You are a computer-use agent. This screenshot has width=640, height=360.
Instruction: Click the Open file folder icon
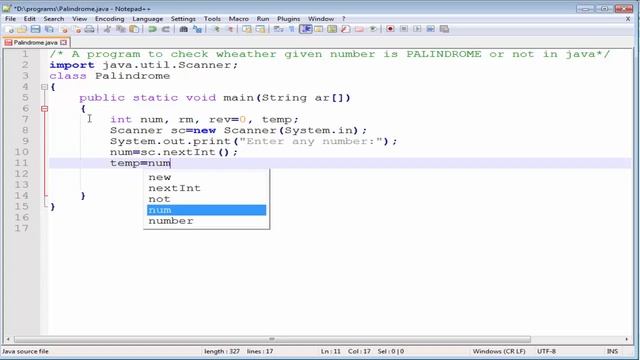point(22,29)
